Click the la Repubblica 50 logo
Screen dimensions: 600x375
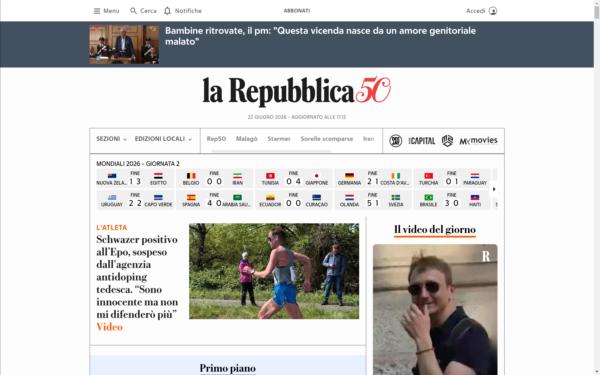pyautogui.click(x=297, y=91)
